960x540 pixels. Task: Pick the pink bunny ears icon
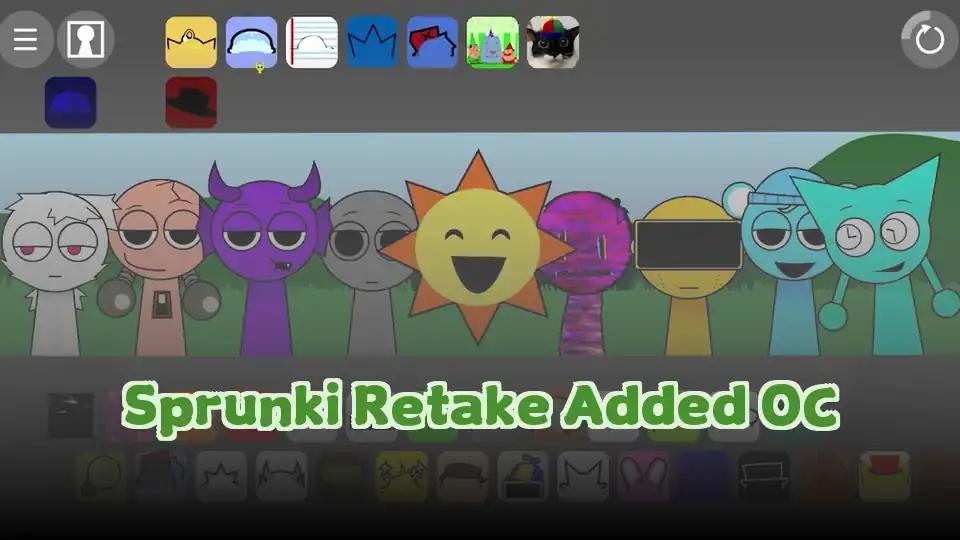pos(643,476)
